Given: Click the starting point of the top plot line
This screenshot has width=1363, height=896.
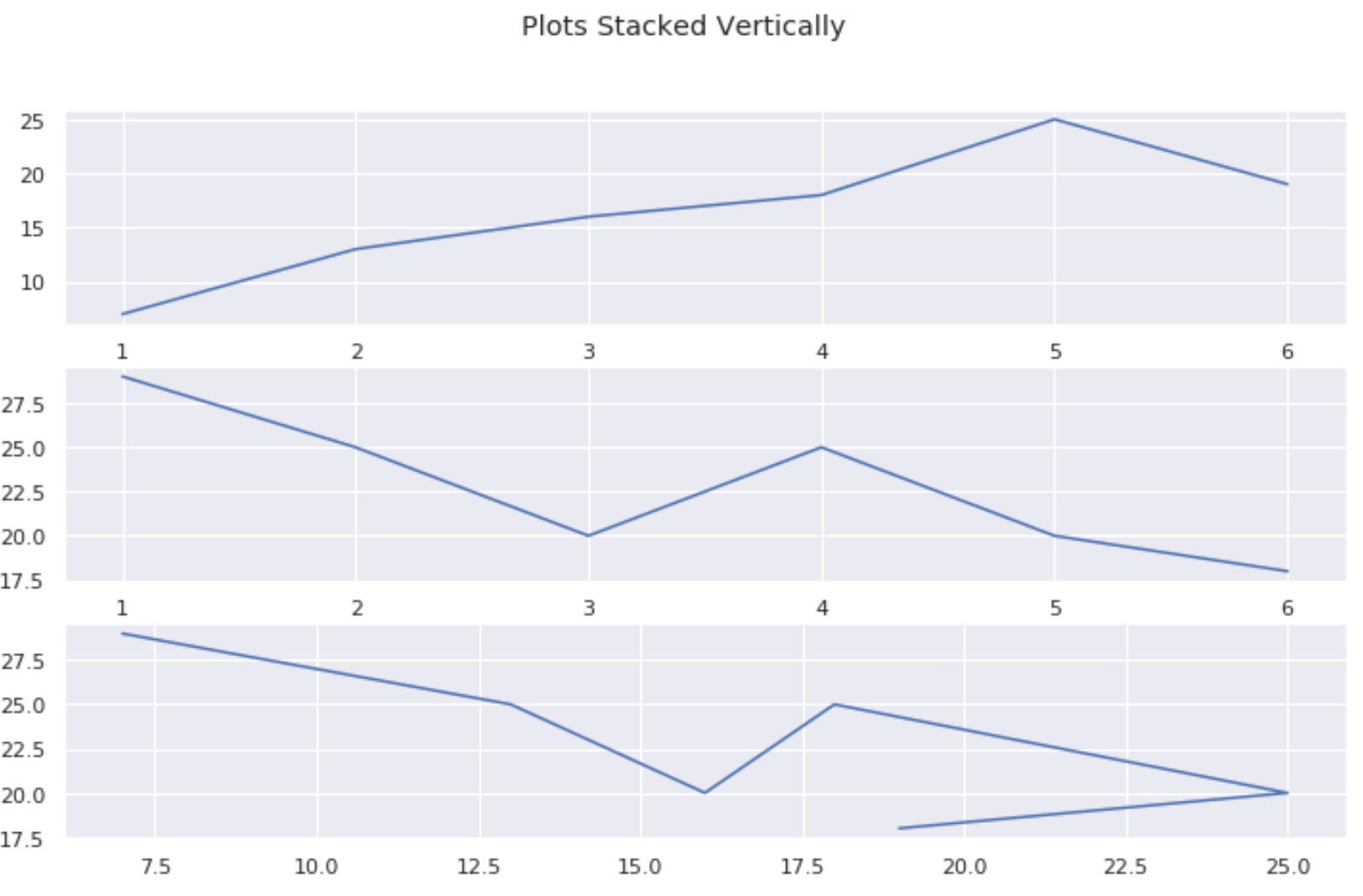Looking at the screenshot, I should tap(123, 314).
